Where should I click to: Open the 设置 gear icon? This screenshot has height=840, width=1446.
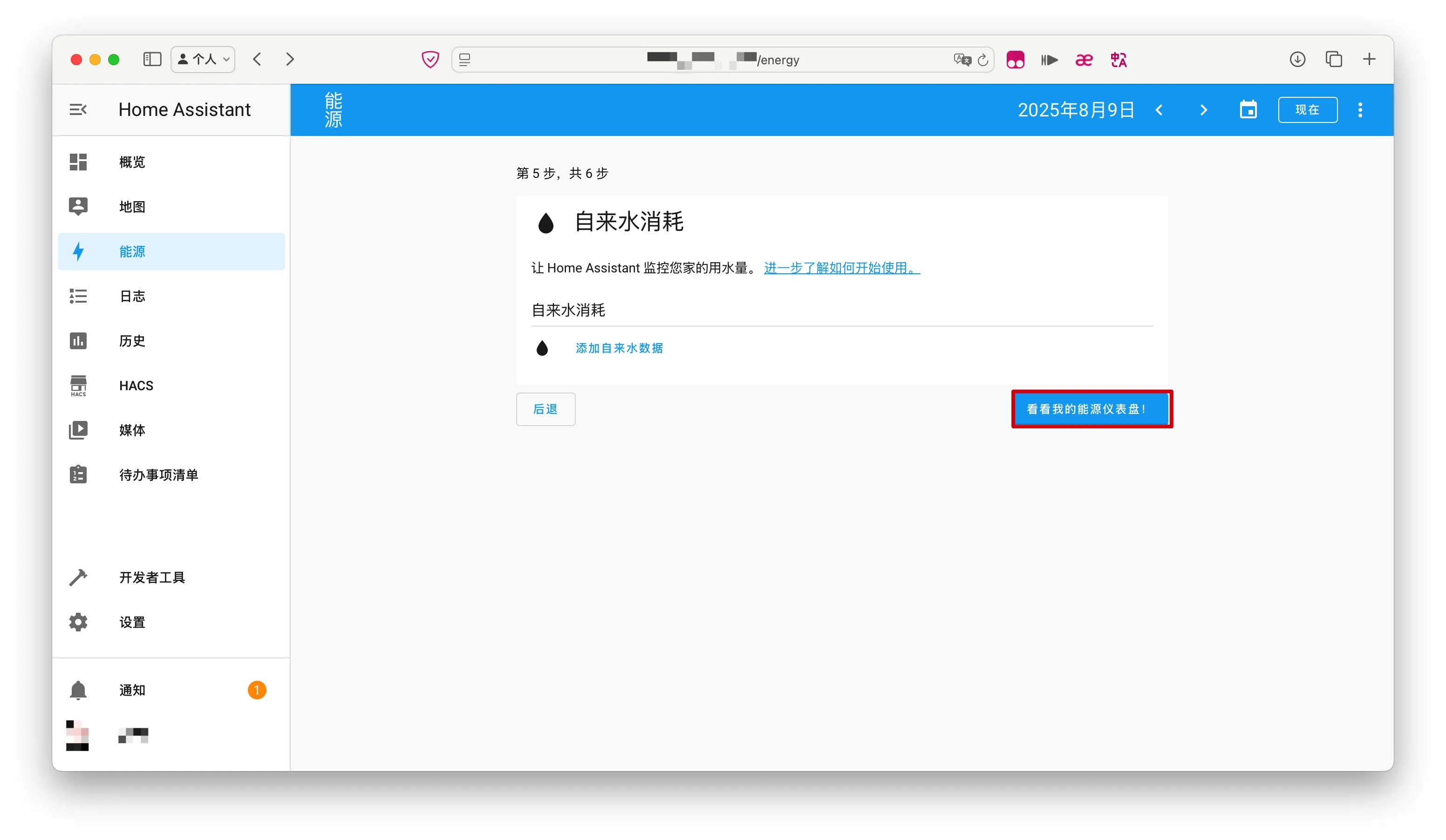click(78, 622)
